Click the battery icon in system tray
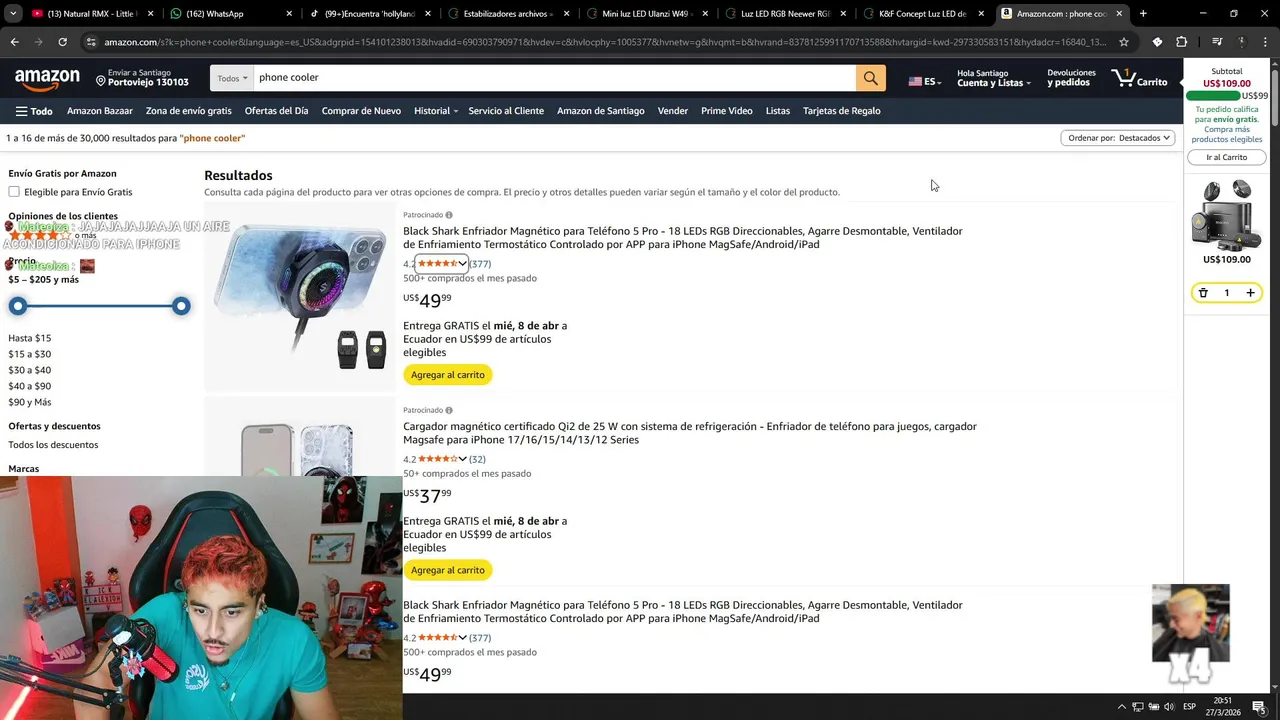Screen dimensions: 1280x720 coord(1153,707)
